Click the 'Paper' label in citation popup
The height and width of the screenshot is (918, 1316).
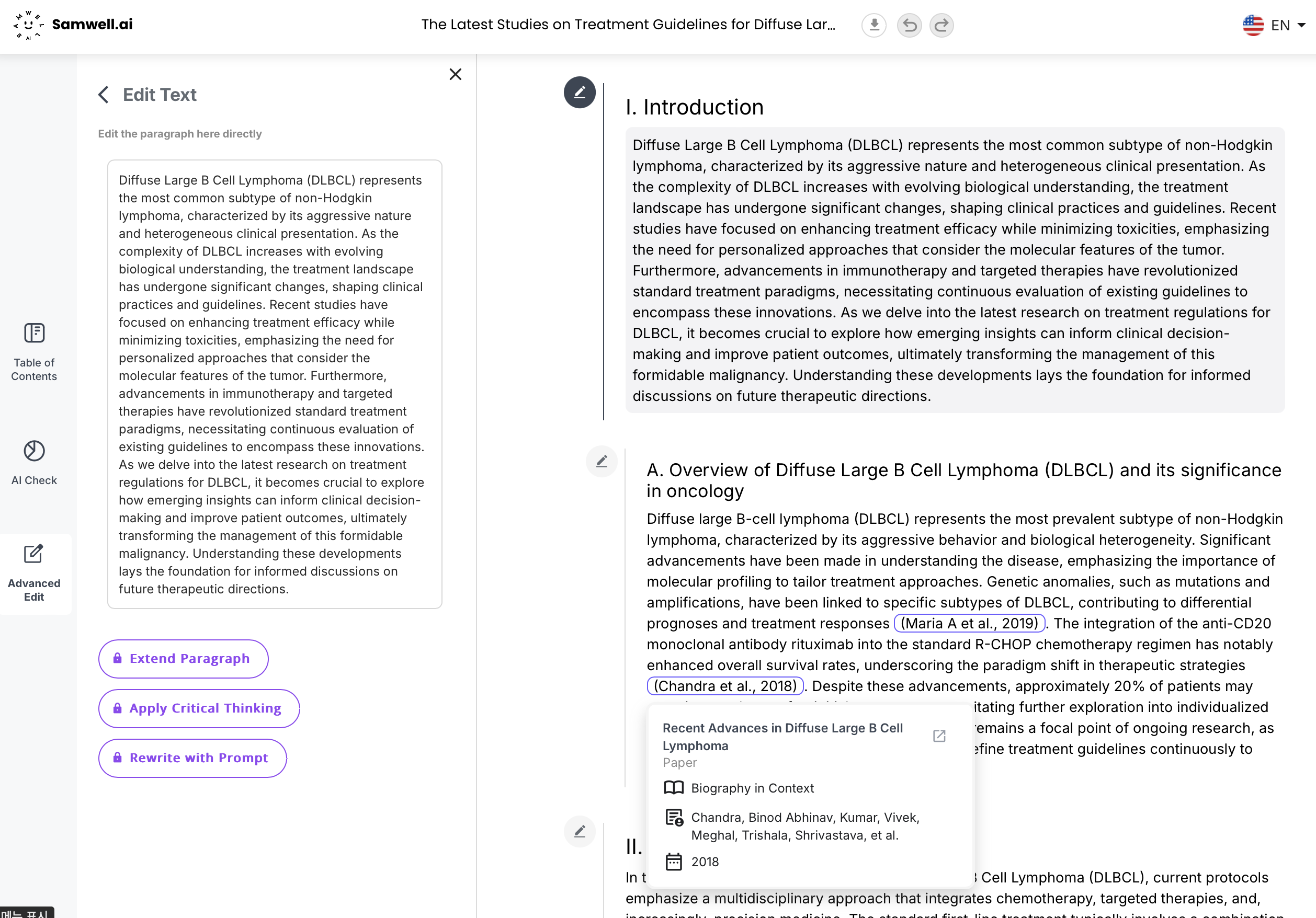pyautogui.click(x=679, y=763)
